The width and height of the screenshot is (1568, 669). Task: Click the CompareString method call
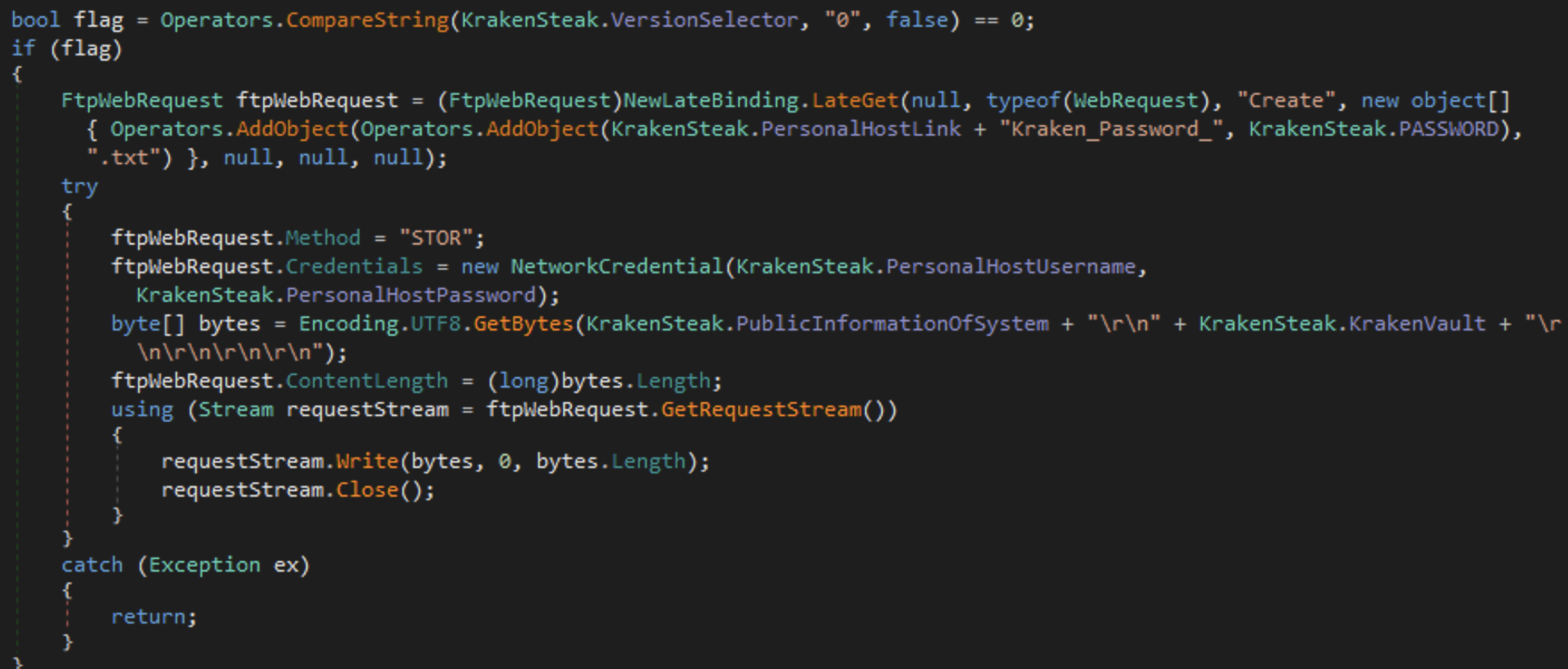click(367, 20)
